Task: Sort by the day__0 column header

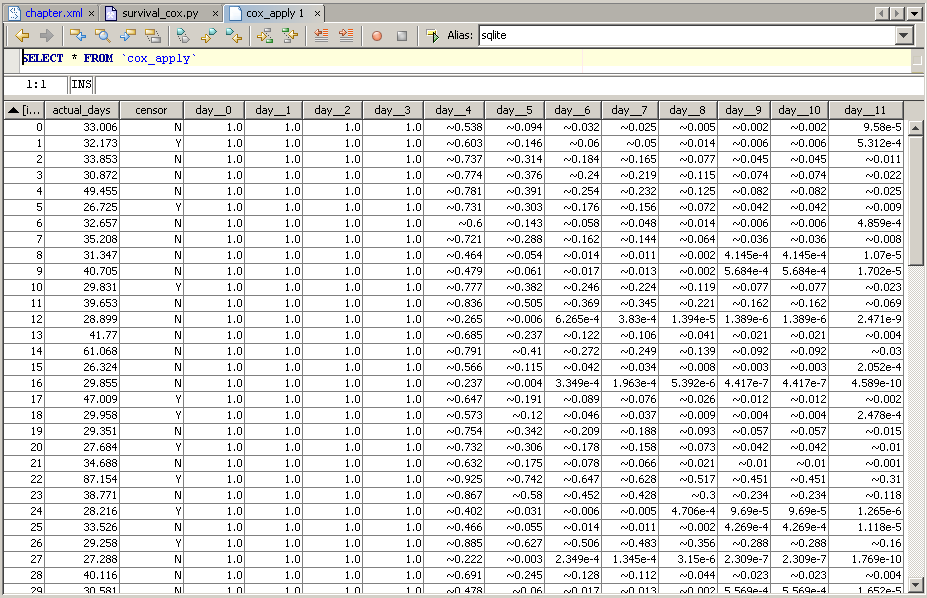Action: point(213,110)
